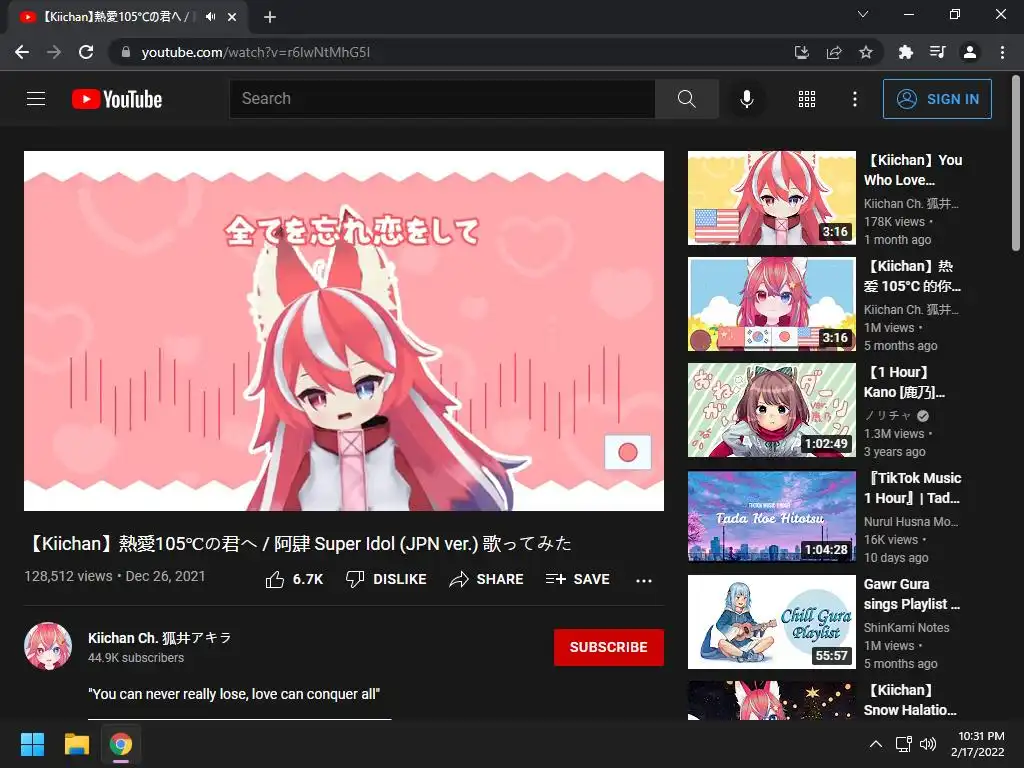Viewport: 1024px width, 768px height.
Task: Click the Chrome taskbar icon
Action: 121,744
